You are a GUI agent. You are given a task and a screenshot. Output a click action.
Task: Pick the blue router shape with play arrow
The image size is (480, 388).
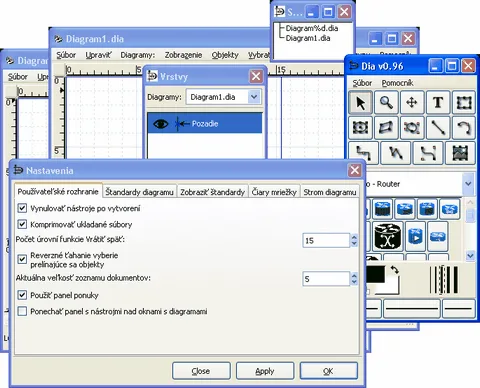coord(415,237)
